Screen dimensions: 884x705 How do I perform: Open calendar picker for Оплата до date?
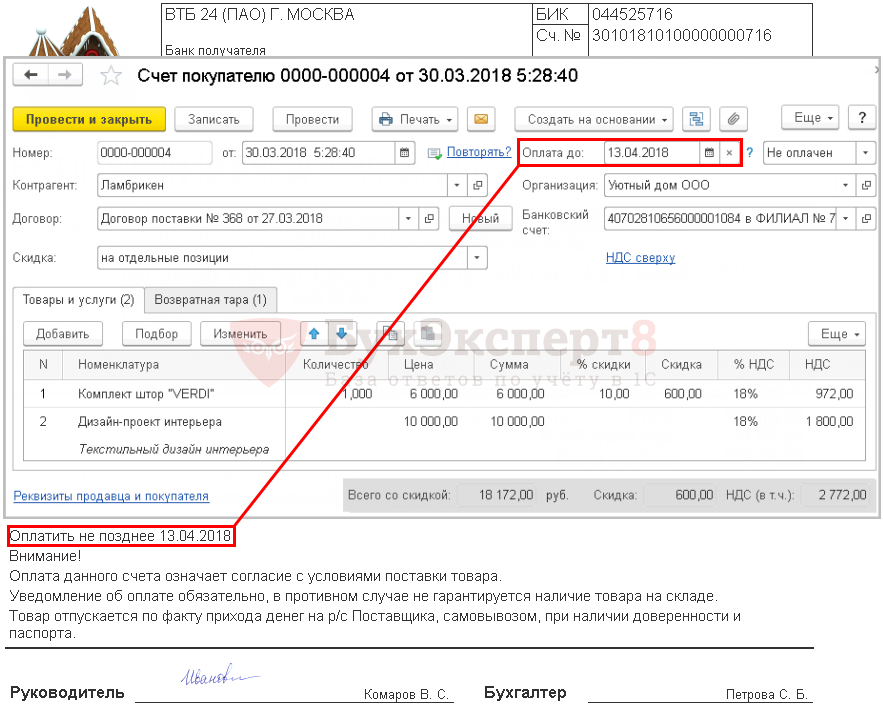(x=709, y=153)
